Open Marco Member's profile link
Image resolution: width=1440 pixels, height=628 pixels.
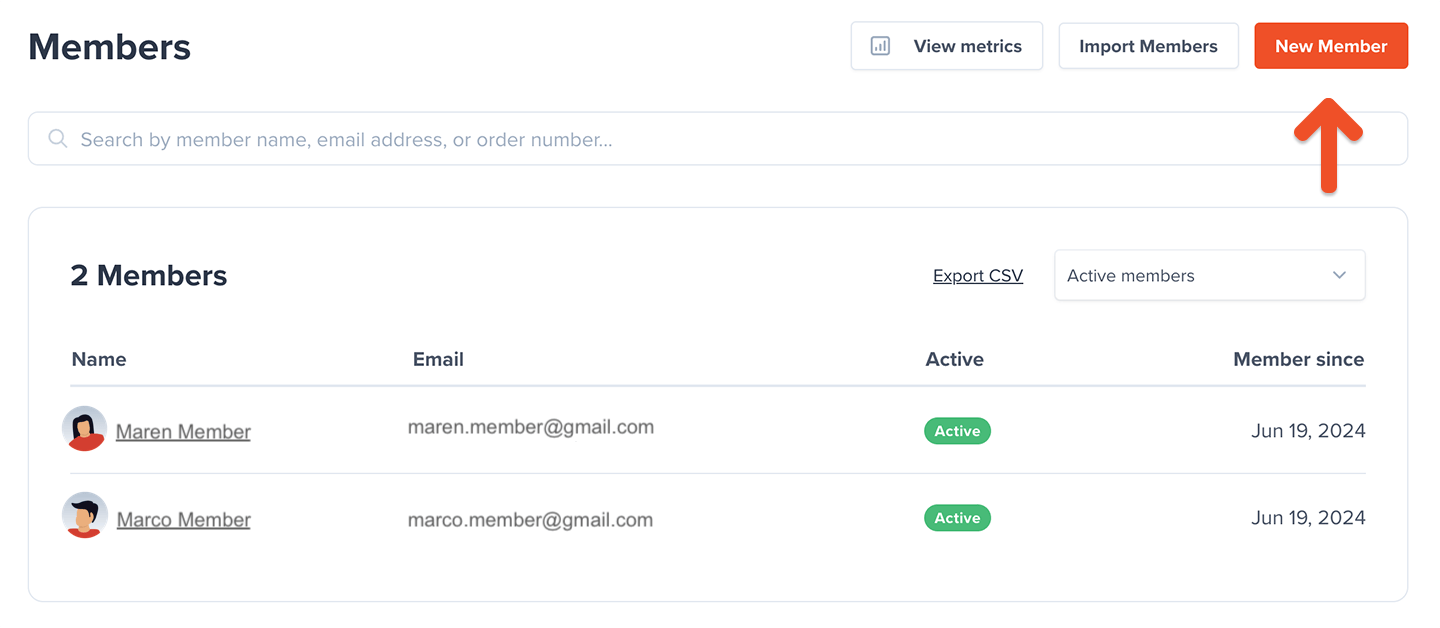pyautogui.click(x=184, y=520)
